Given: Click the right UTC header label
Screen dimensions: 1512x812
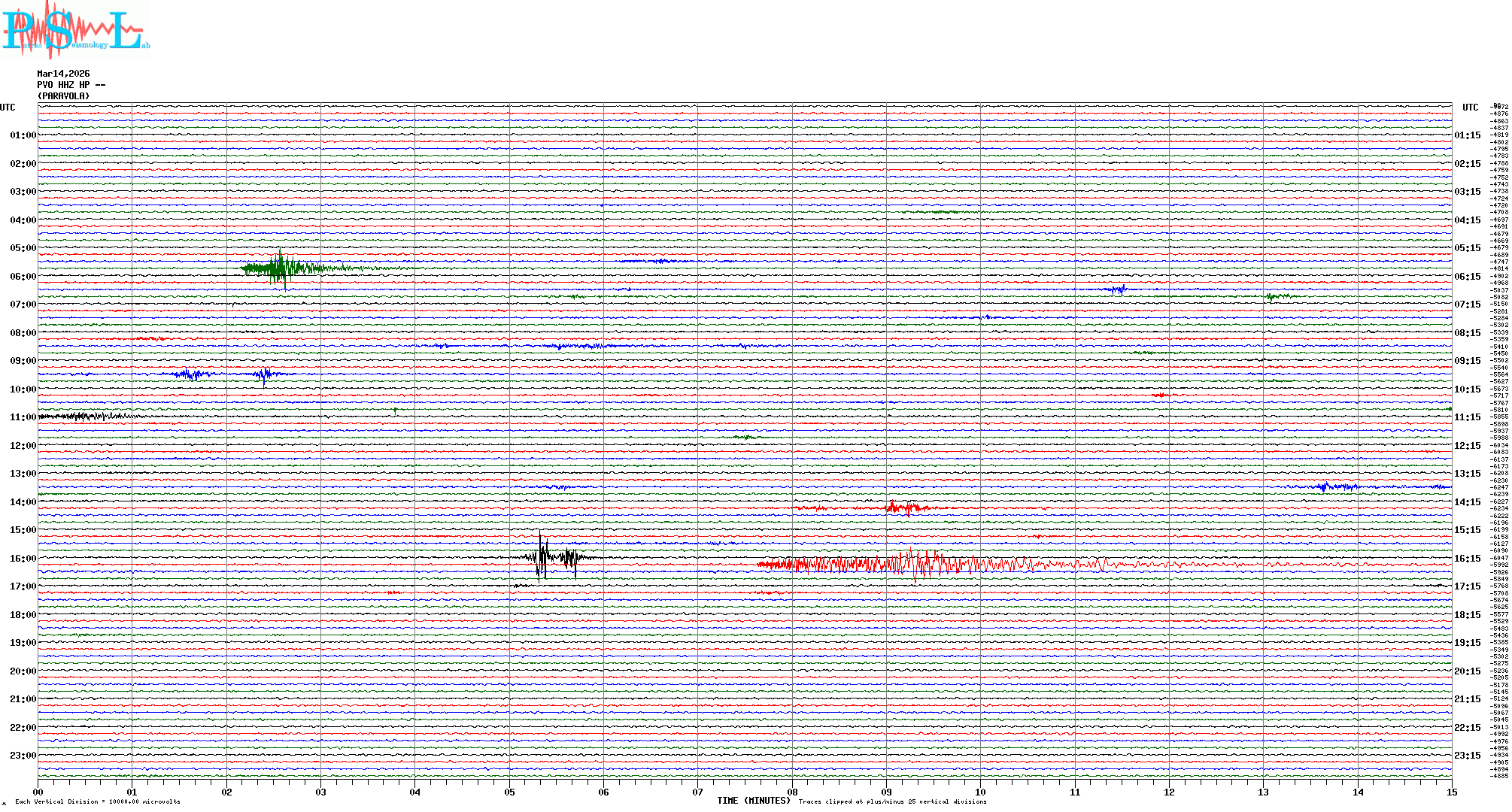Looking at the screenshot, I should (x=1470, y=108).
